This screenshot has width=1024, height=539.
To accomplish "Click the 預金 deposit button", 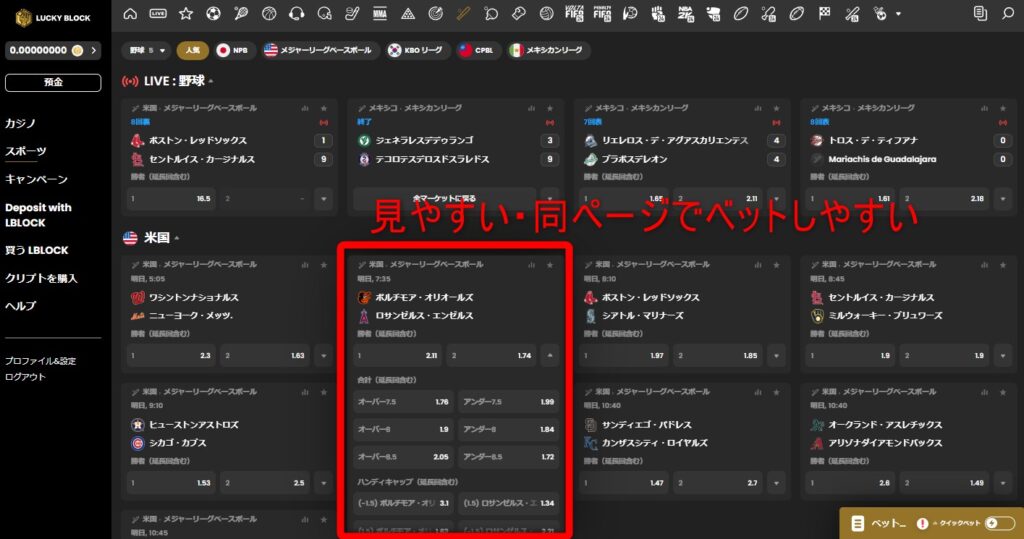I will click(53, 82).
